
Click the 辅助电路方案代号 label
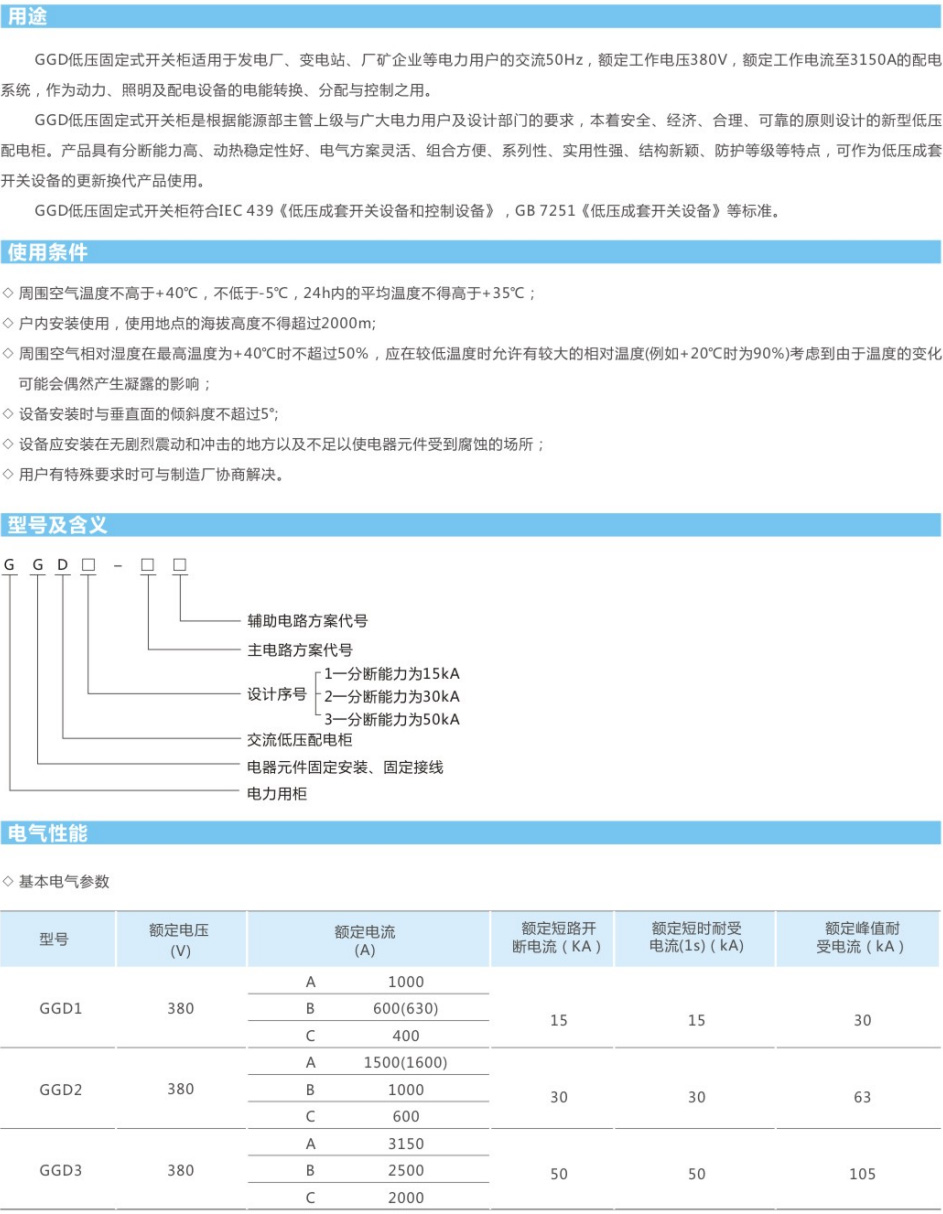[x=307, y=620]
